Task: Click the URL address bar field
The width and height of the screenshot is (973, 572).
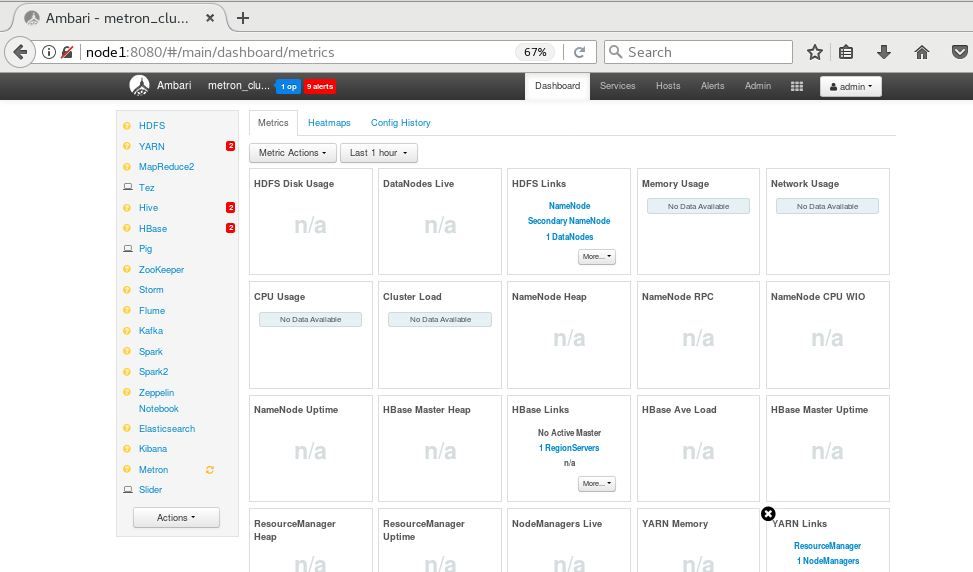Action: [x=298, y=52]
